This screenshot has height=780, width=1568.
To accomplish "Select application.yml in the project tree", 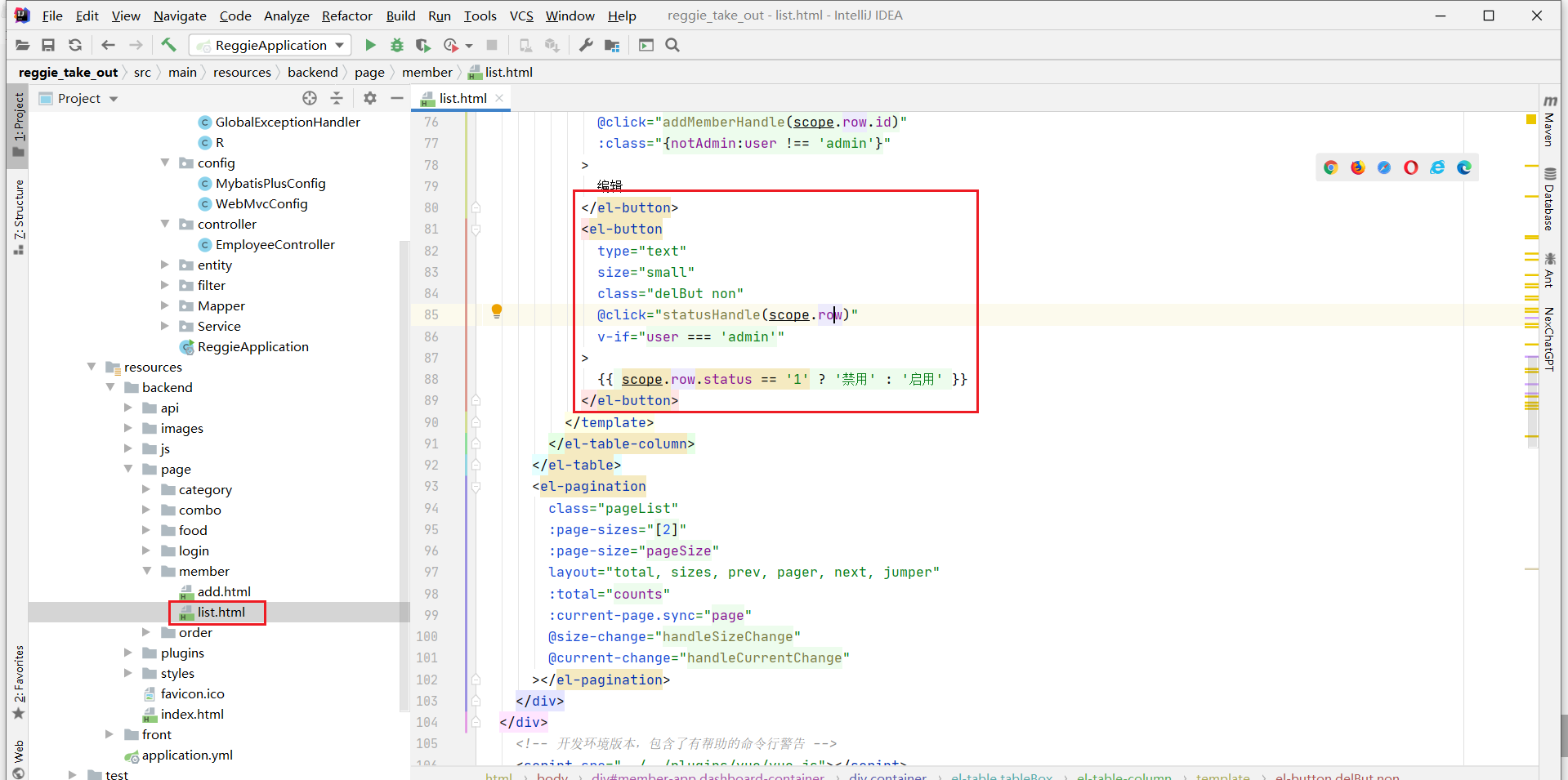I will [x=186, y=755].
